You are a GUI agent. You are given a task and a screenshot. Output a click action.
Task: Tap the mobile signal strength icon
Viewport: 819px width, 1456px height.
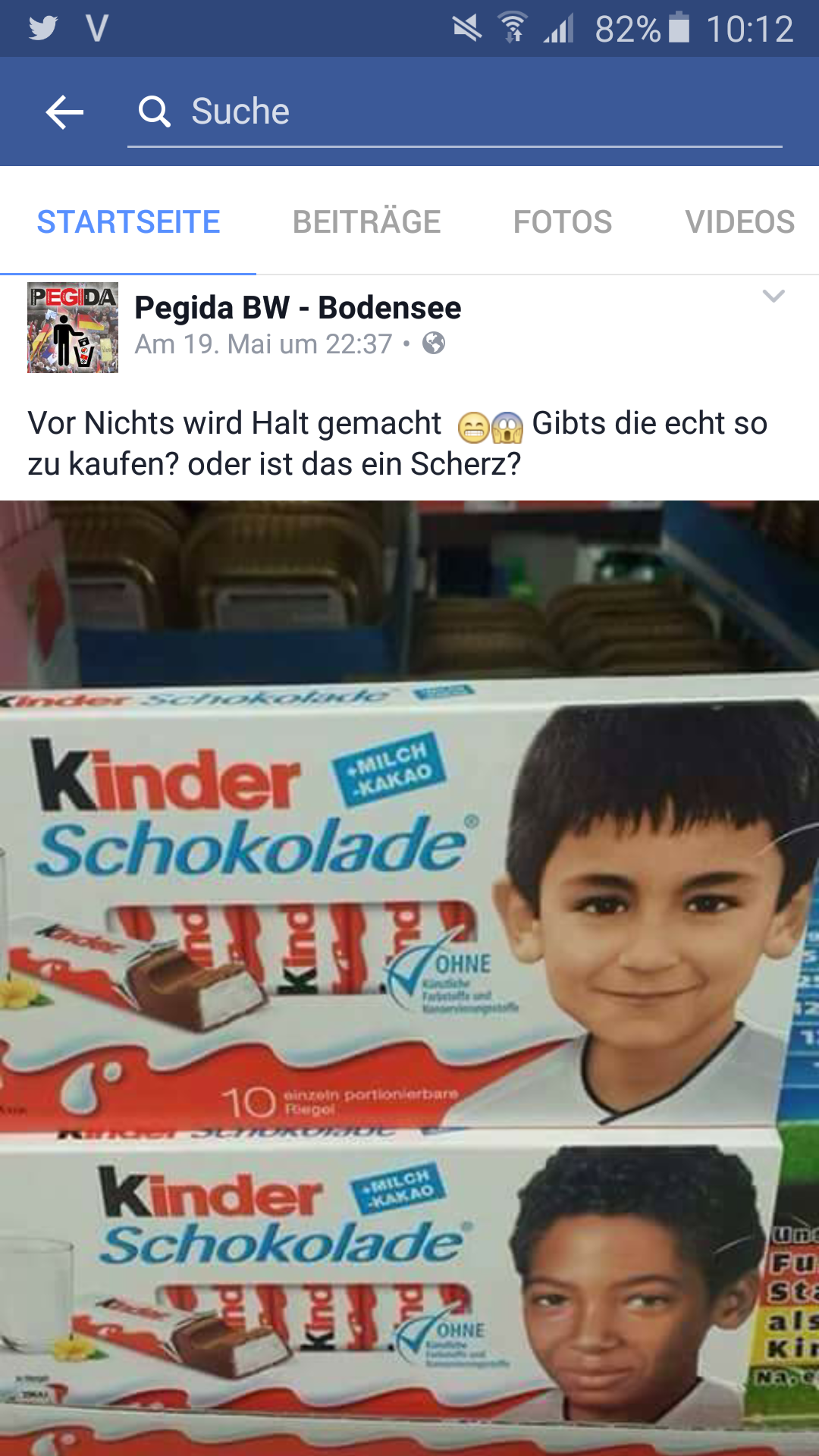coord(559,29)
